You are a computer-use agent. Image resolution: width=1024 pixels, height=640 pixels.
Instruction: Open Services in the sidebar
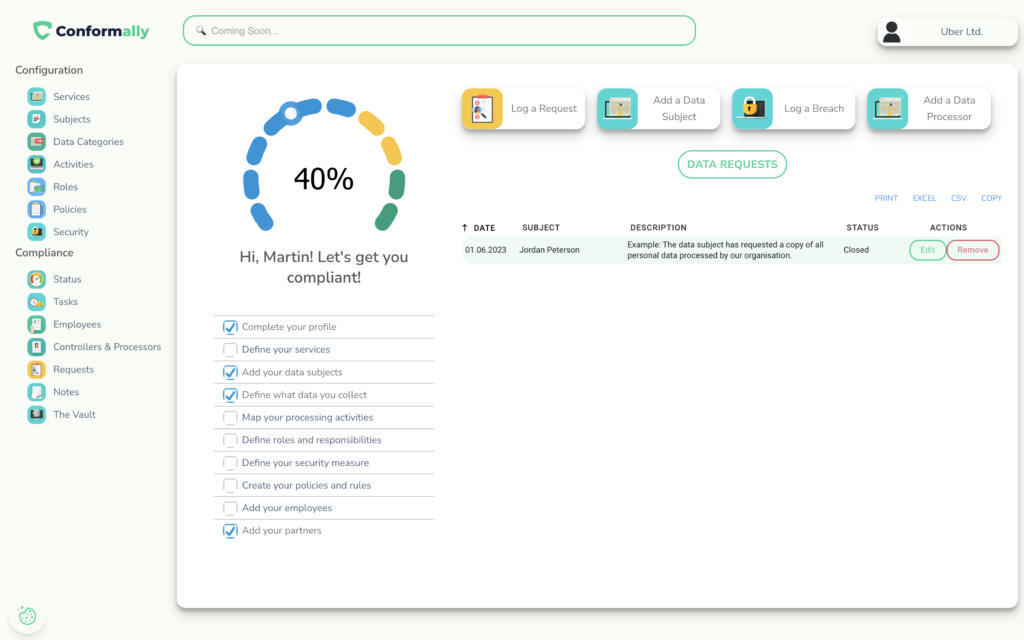[x=71, y=97]
